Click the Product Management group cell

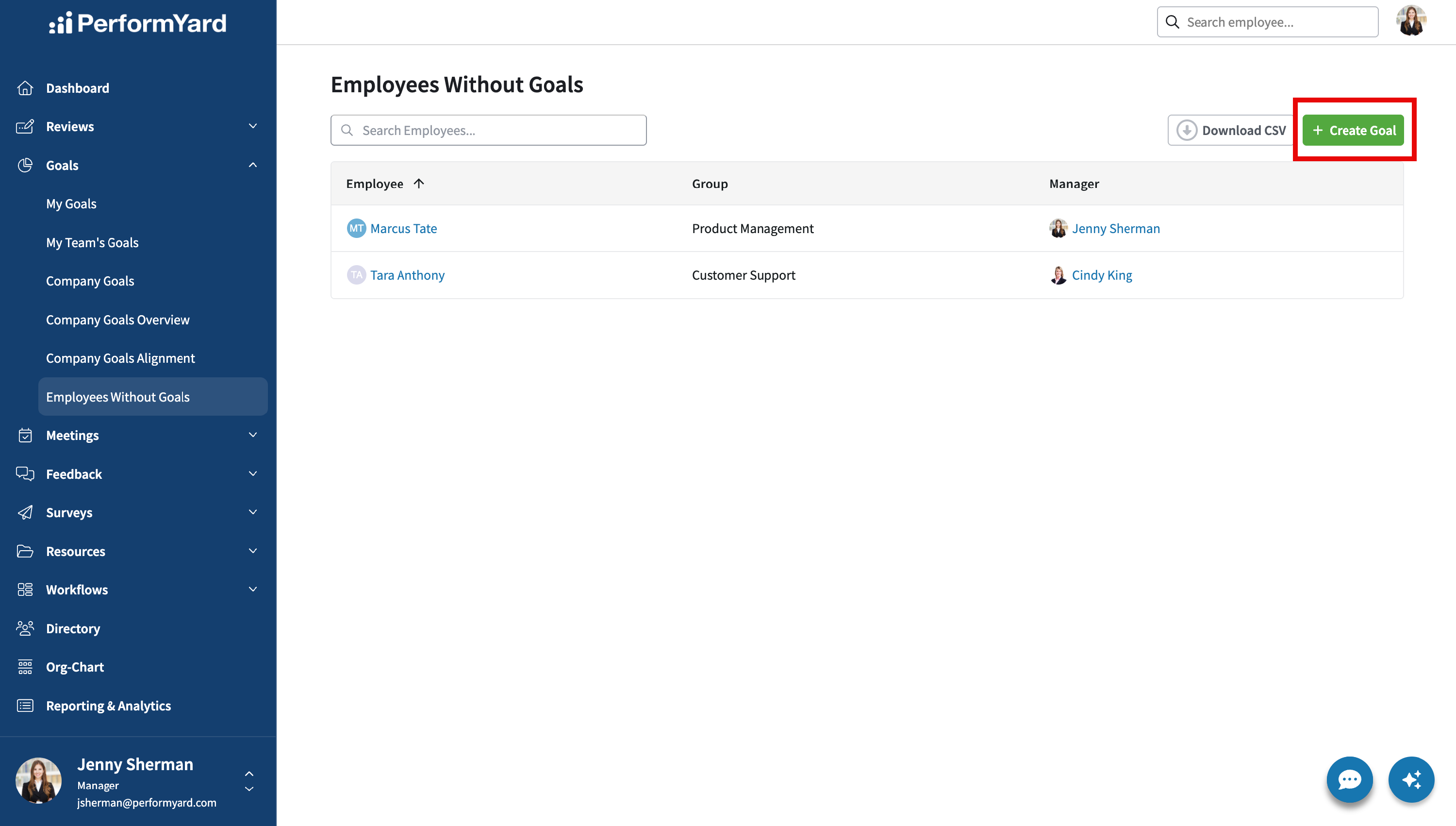[x=752, y=228]
